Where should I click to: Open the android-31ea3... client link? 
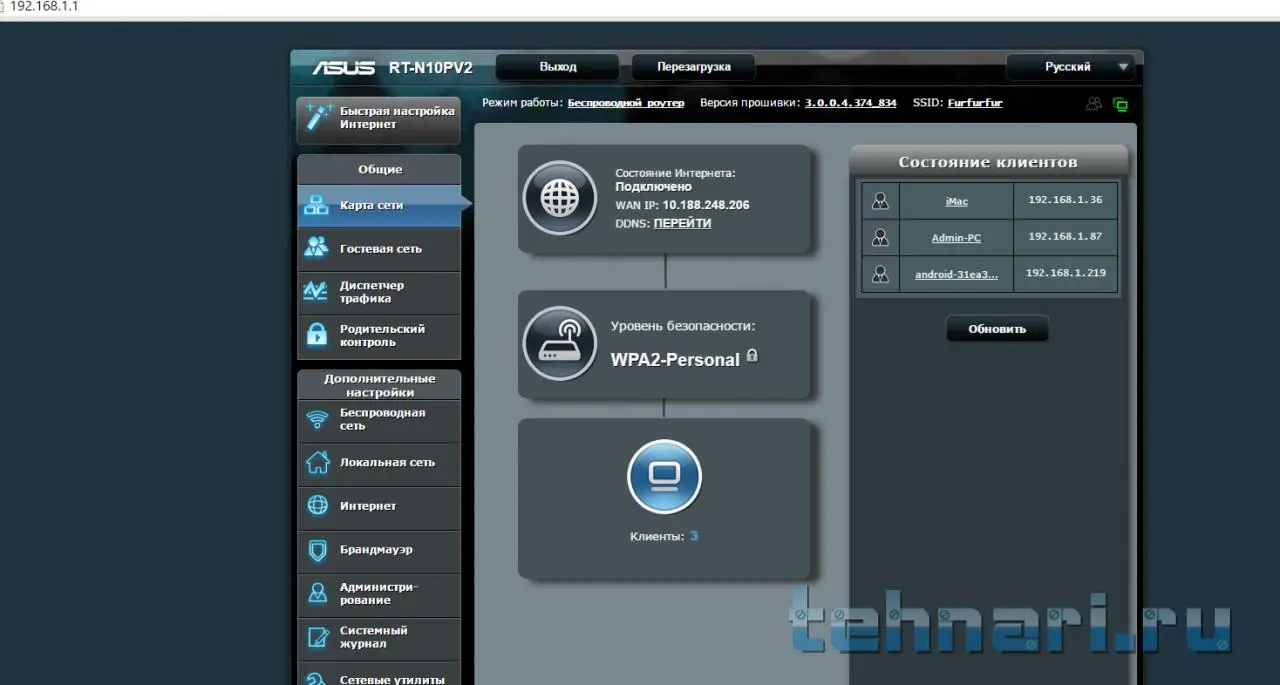pos(956,274)
